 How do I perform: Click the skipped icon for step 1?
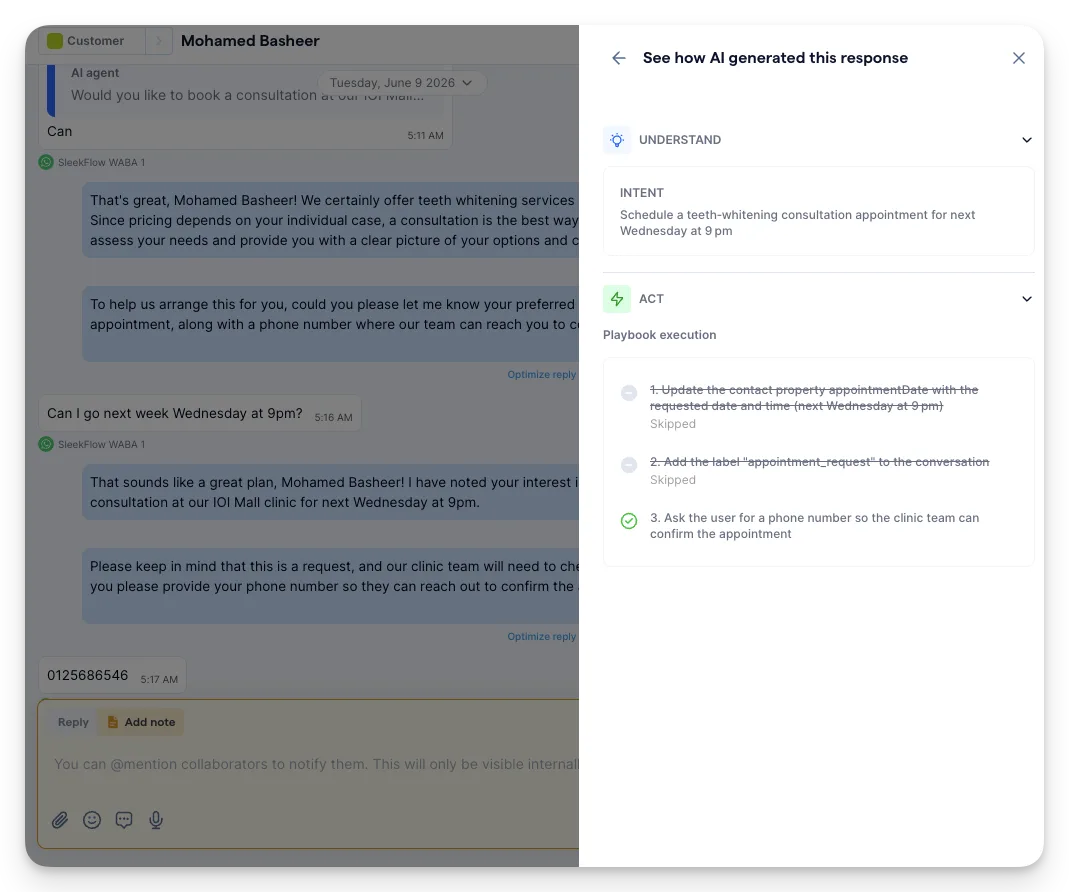(629, 393)
